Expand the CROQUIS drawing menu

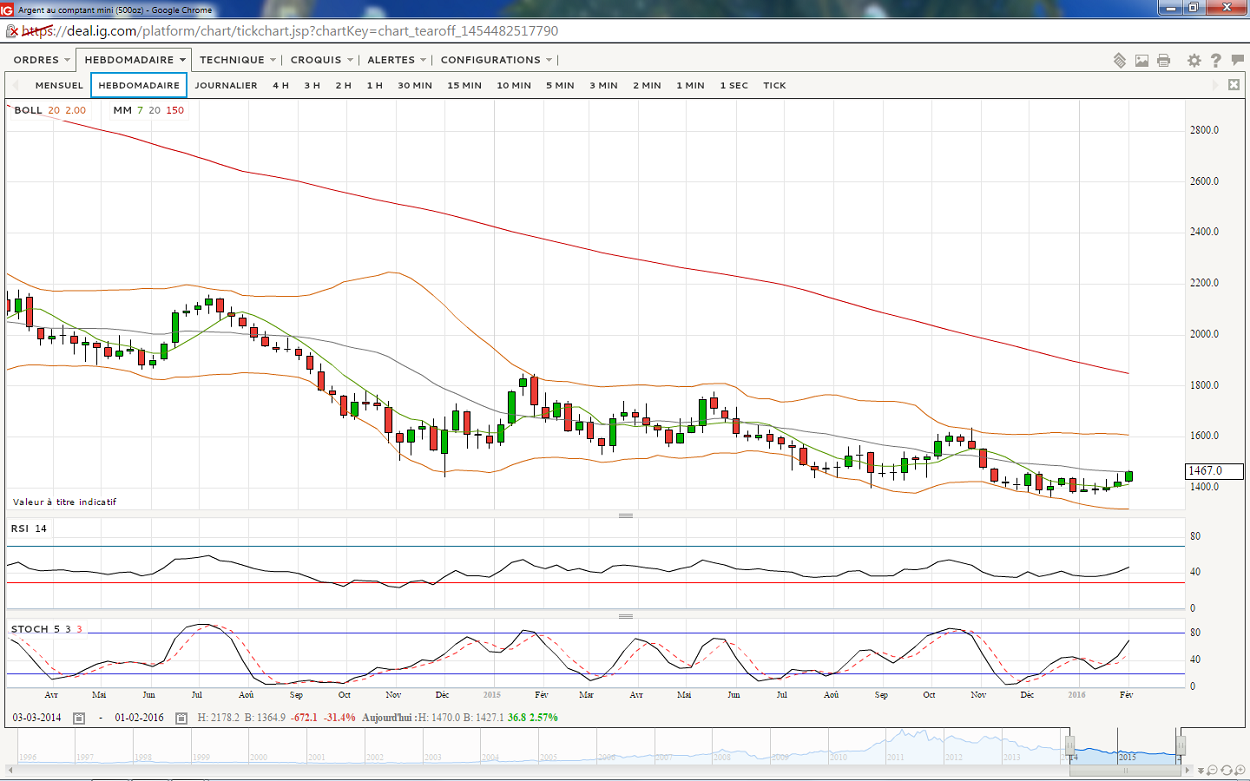(x=321, y=60)
